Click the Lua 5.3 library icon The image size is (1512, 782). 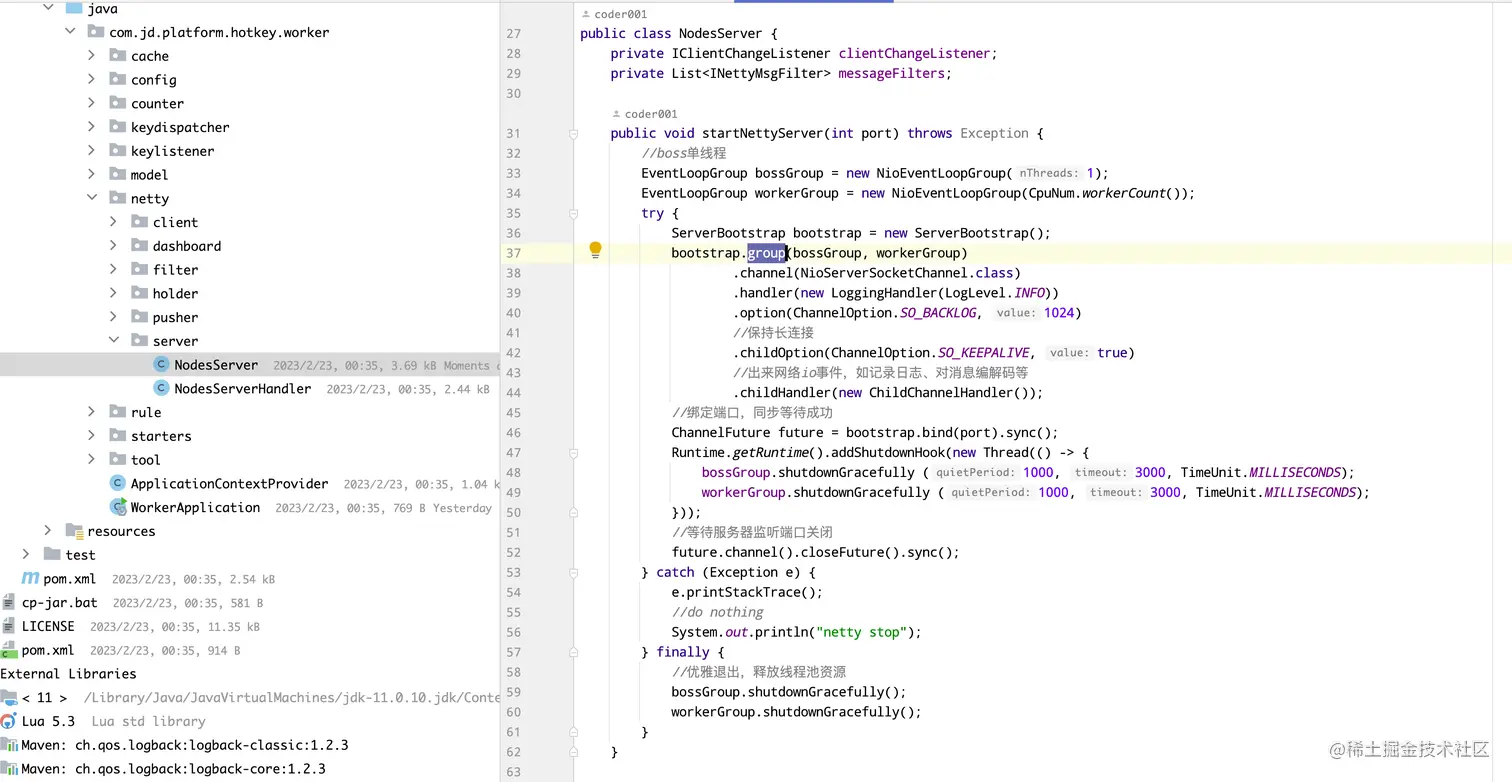(9, 721)
